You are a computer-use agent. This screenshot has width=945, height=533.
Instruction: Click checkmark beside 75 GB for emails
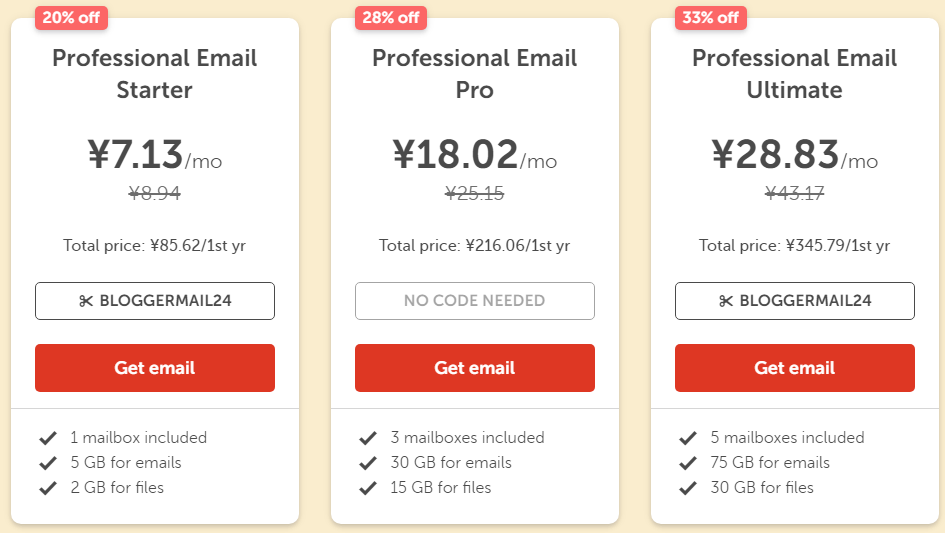pos(688,463)
